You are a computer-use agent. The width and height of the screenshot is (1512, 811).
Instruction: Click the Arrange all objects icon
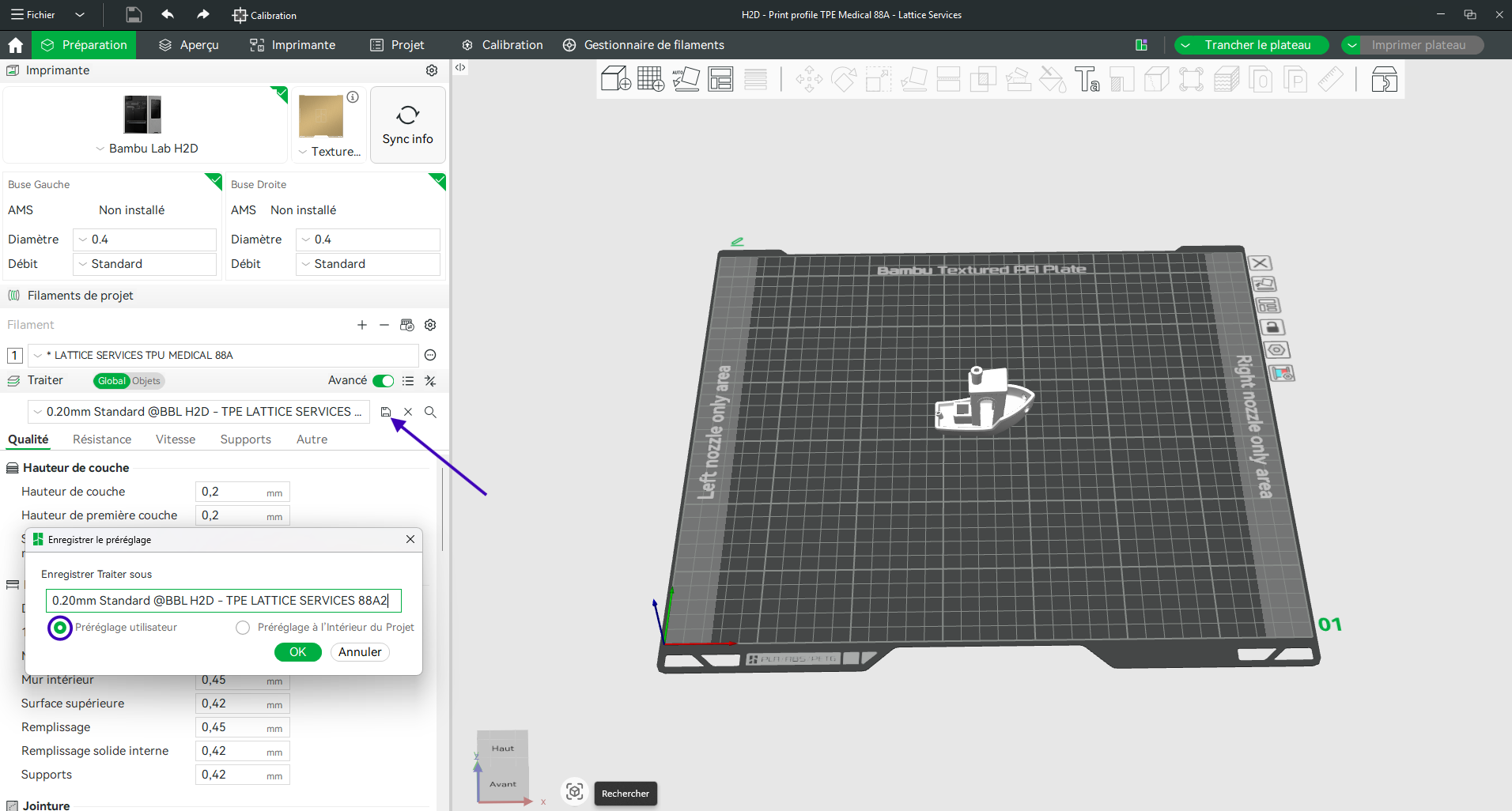[x=720, y=79]
